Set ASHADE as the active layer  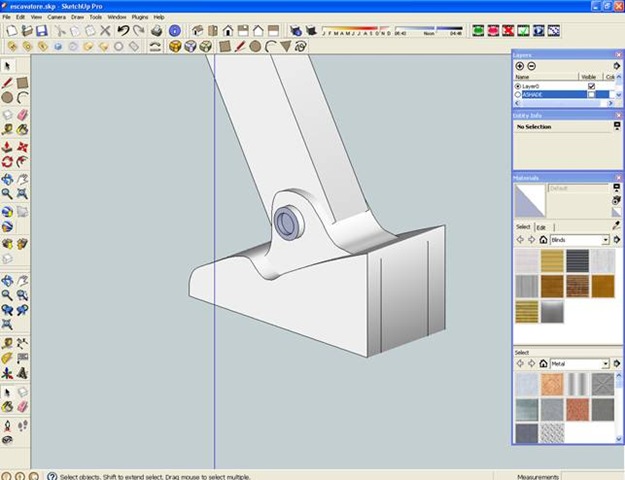pos(518,95)
